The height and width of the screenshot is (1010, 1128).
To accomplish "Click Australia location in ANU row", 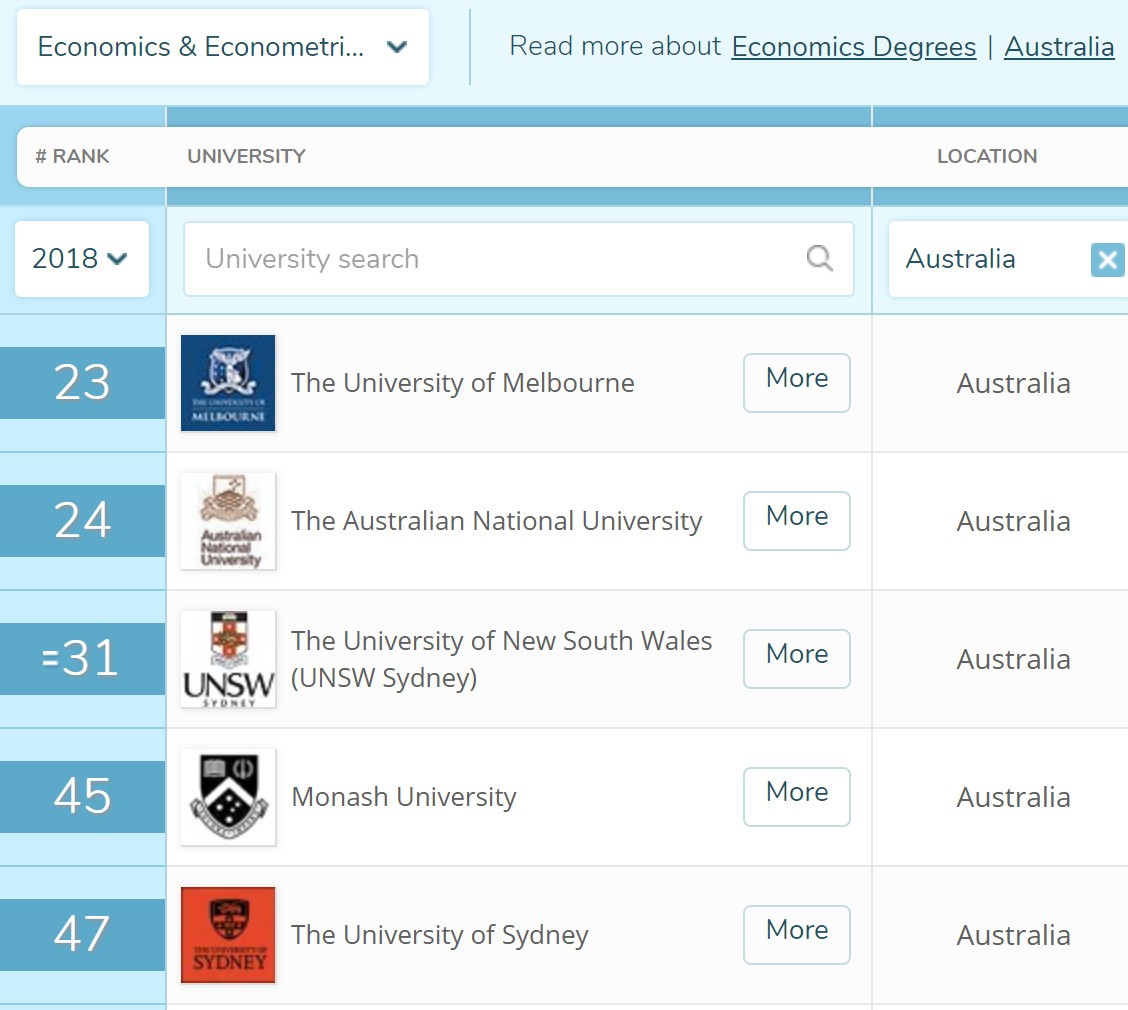I will tap(1014, 522).
